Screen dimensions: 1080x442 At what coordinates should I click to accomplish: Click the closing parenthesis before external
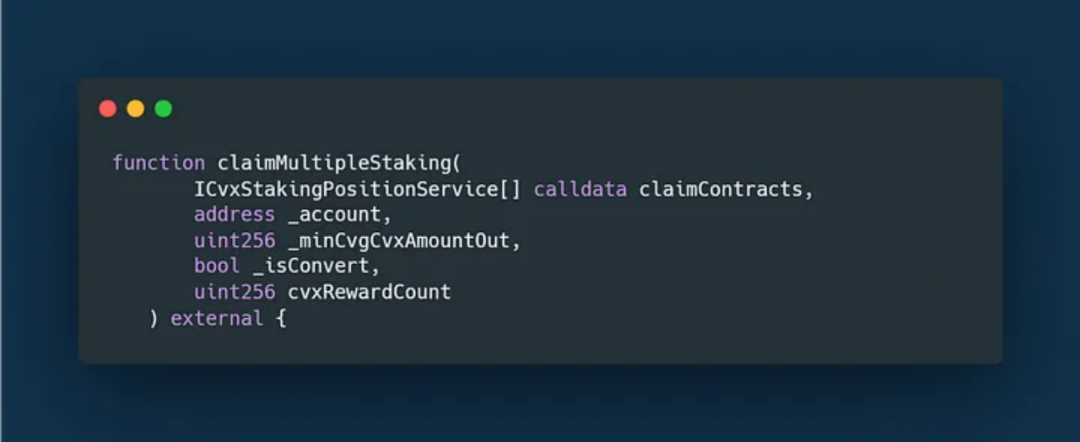153,319
